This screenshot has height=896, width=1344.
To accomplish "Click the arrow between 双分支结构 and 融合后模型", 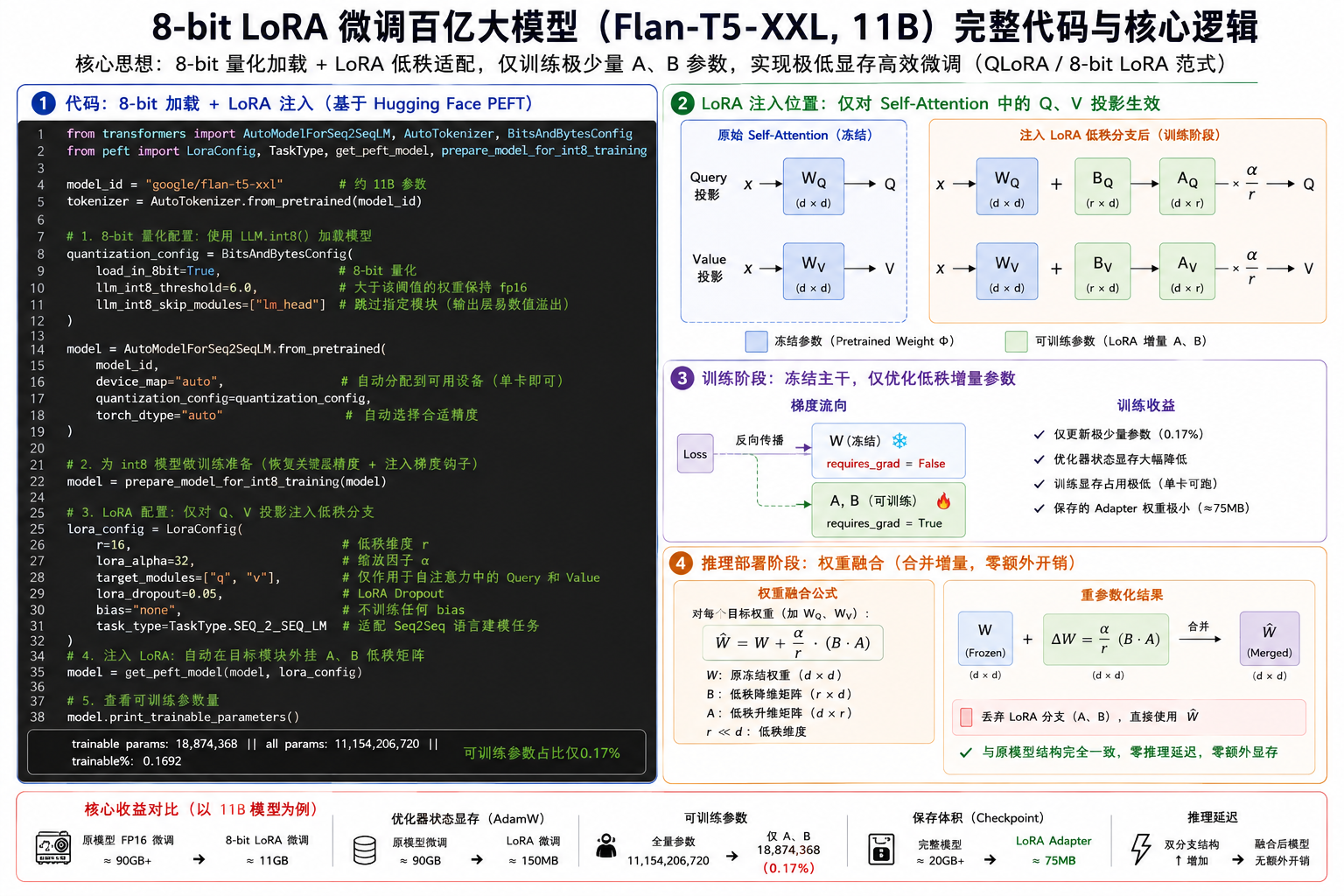I will point(1237,860).
